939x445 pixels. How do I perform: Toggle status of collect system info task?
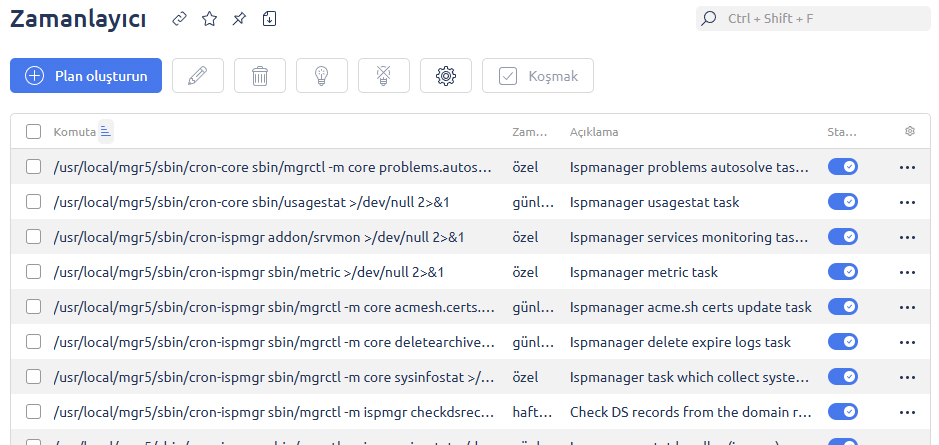pyautogui.click(x=843, y=377)
